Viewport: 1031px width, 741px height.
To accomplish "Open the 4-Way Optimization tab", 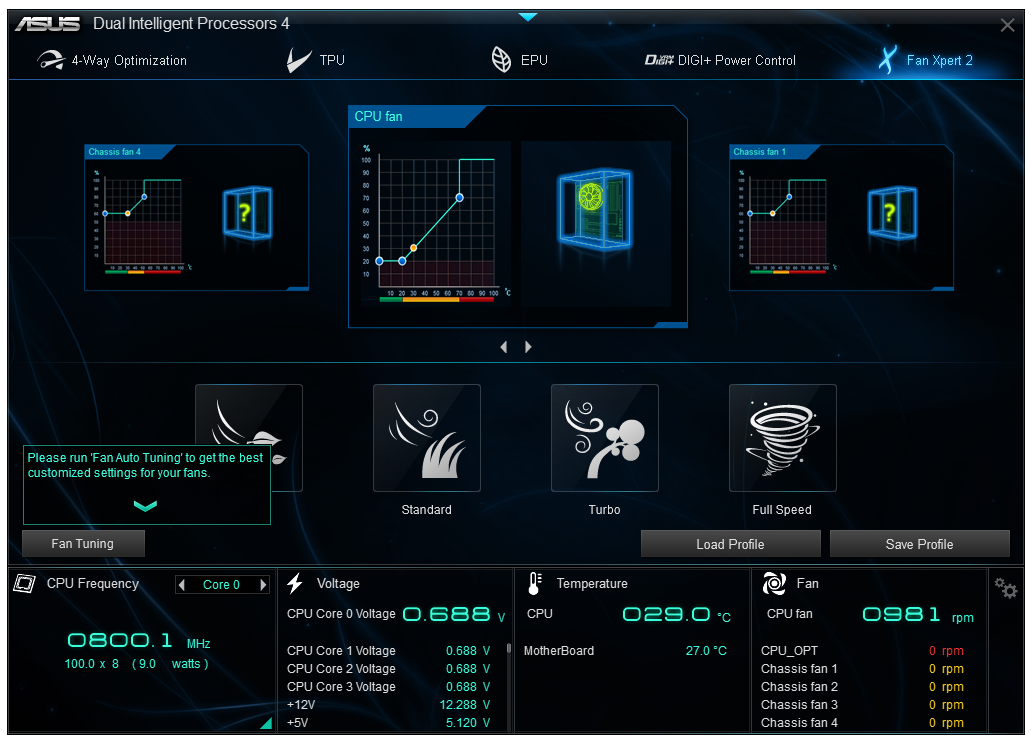I will point(112,60).
